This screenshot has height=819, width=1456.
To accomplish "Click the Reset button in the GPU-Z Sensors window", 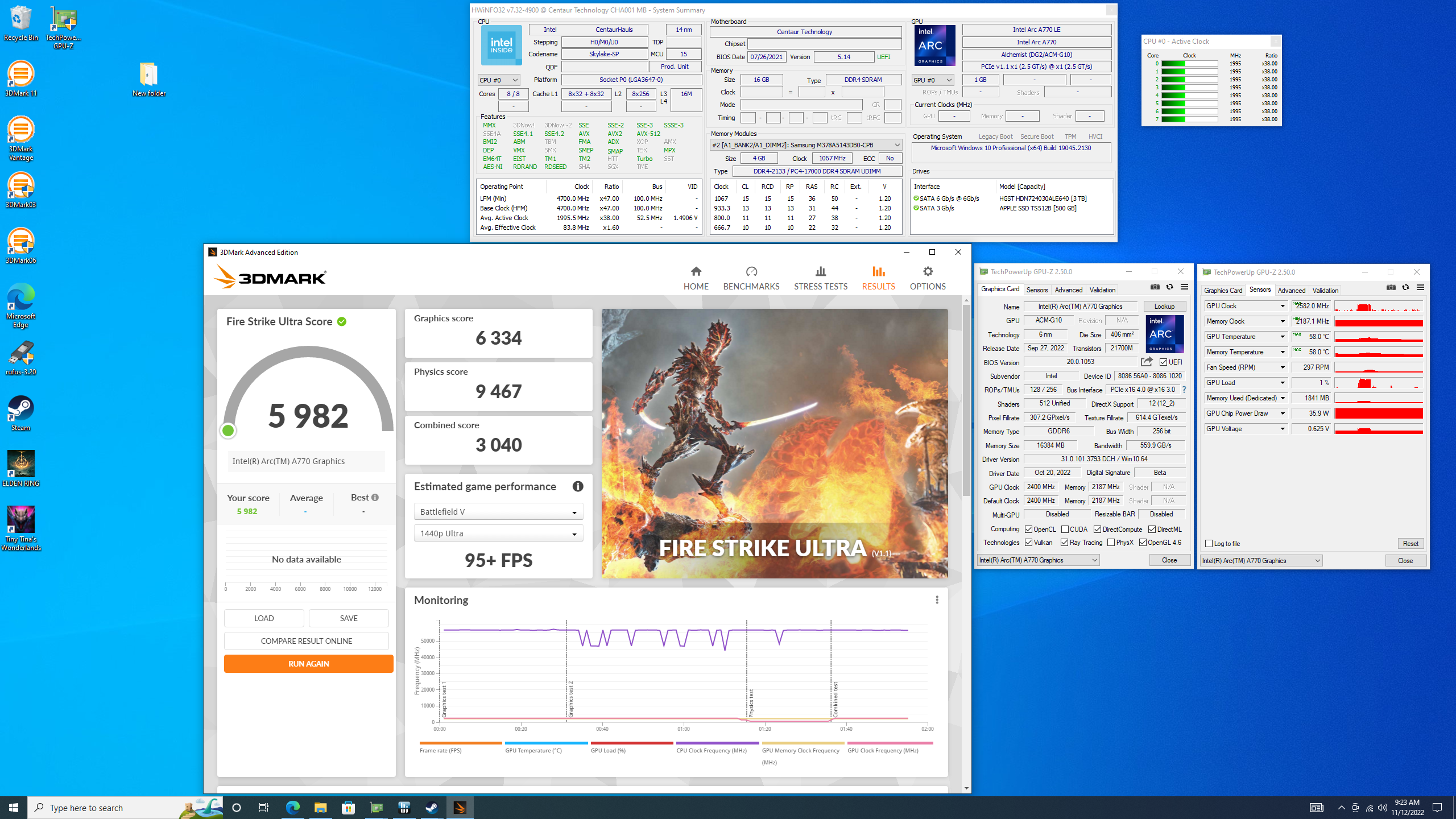I will point(1410,544).
